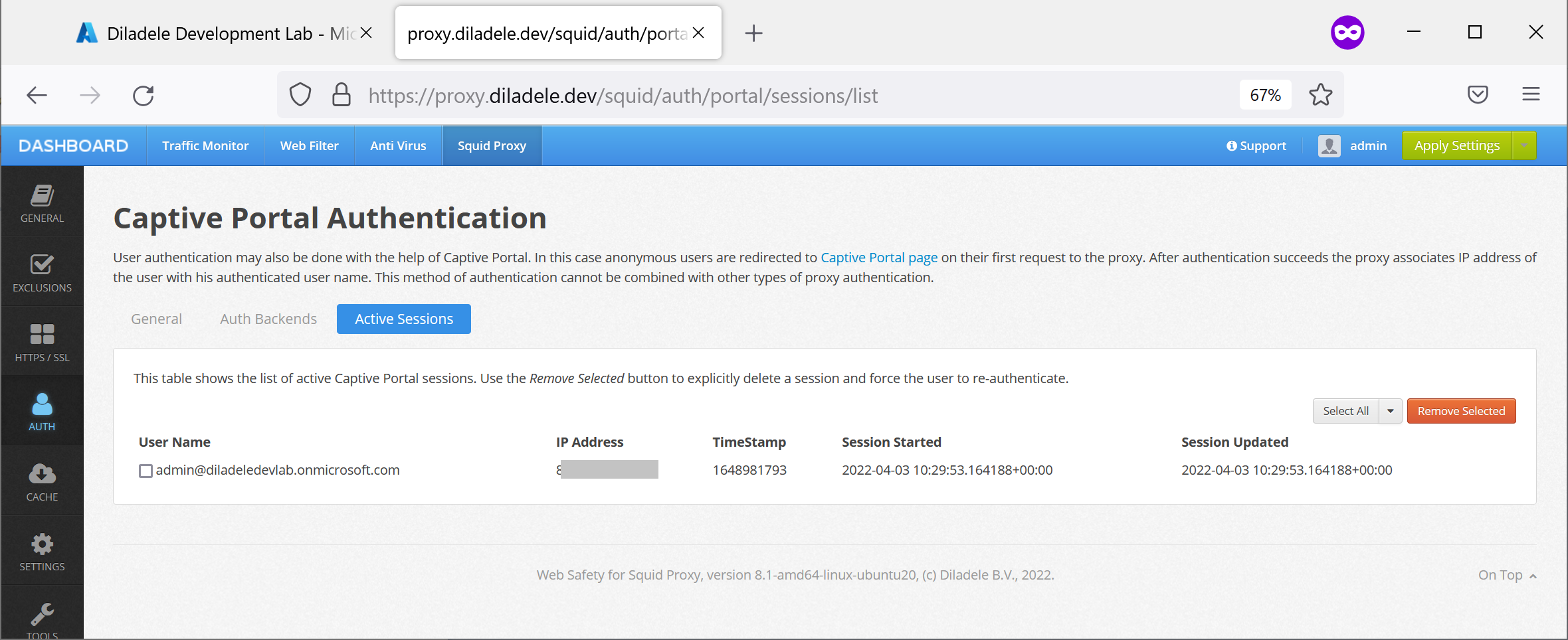Expand the Select All dropdown arrow

pos(1391,411)
